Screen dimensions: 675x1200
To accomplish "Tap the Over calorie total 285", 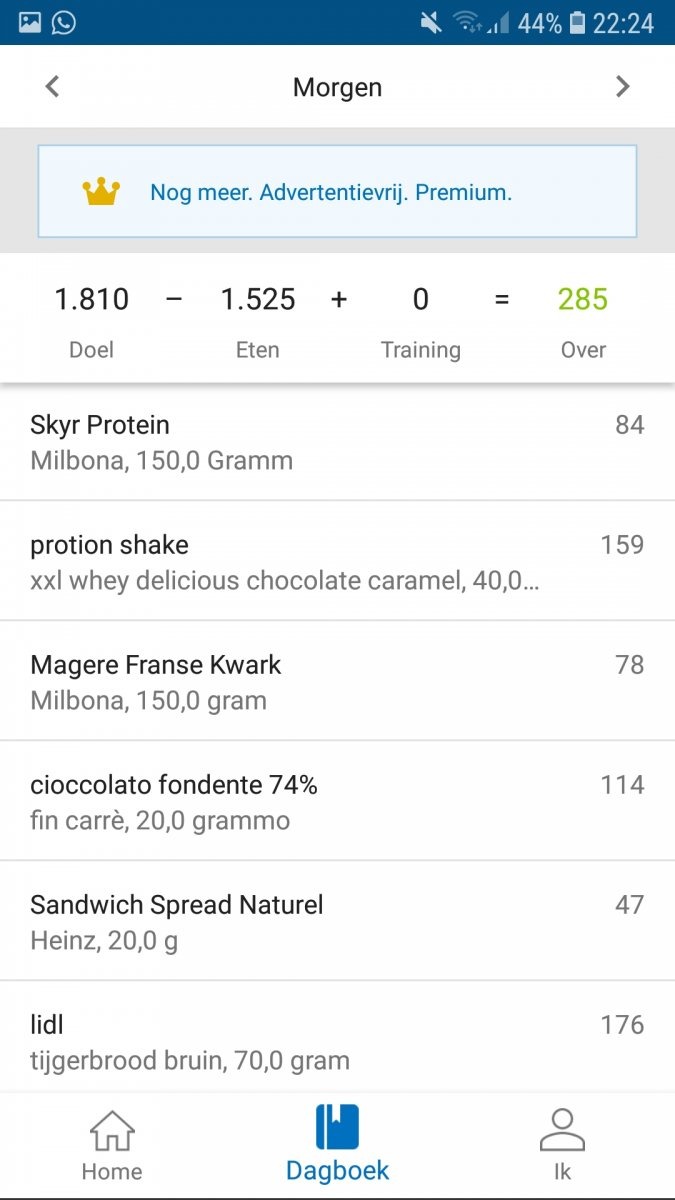I will click(582, 299).
